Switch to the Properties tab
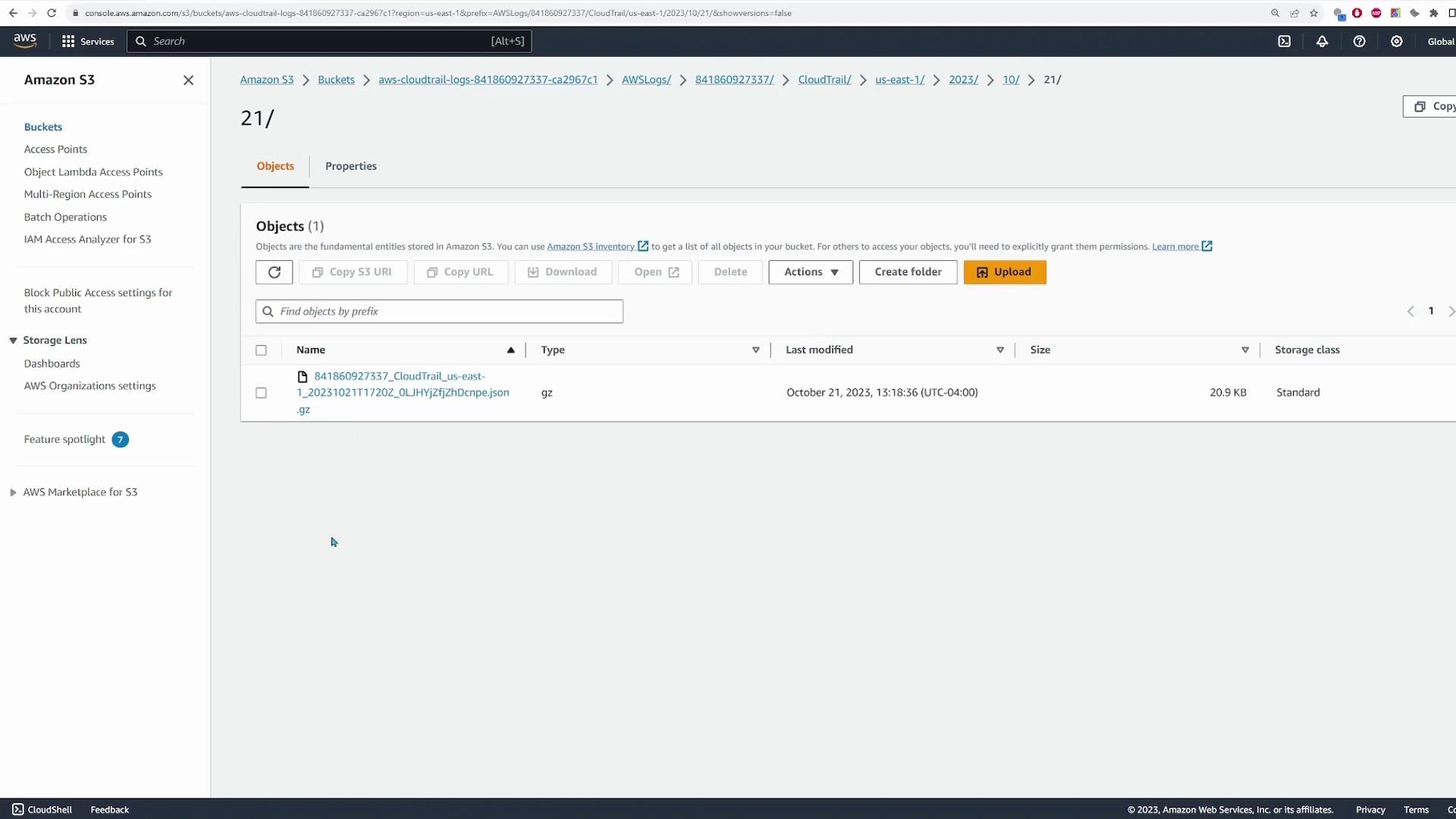This screenshot has width=1456, height=819. [350, 166]
